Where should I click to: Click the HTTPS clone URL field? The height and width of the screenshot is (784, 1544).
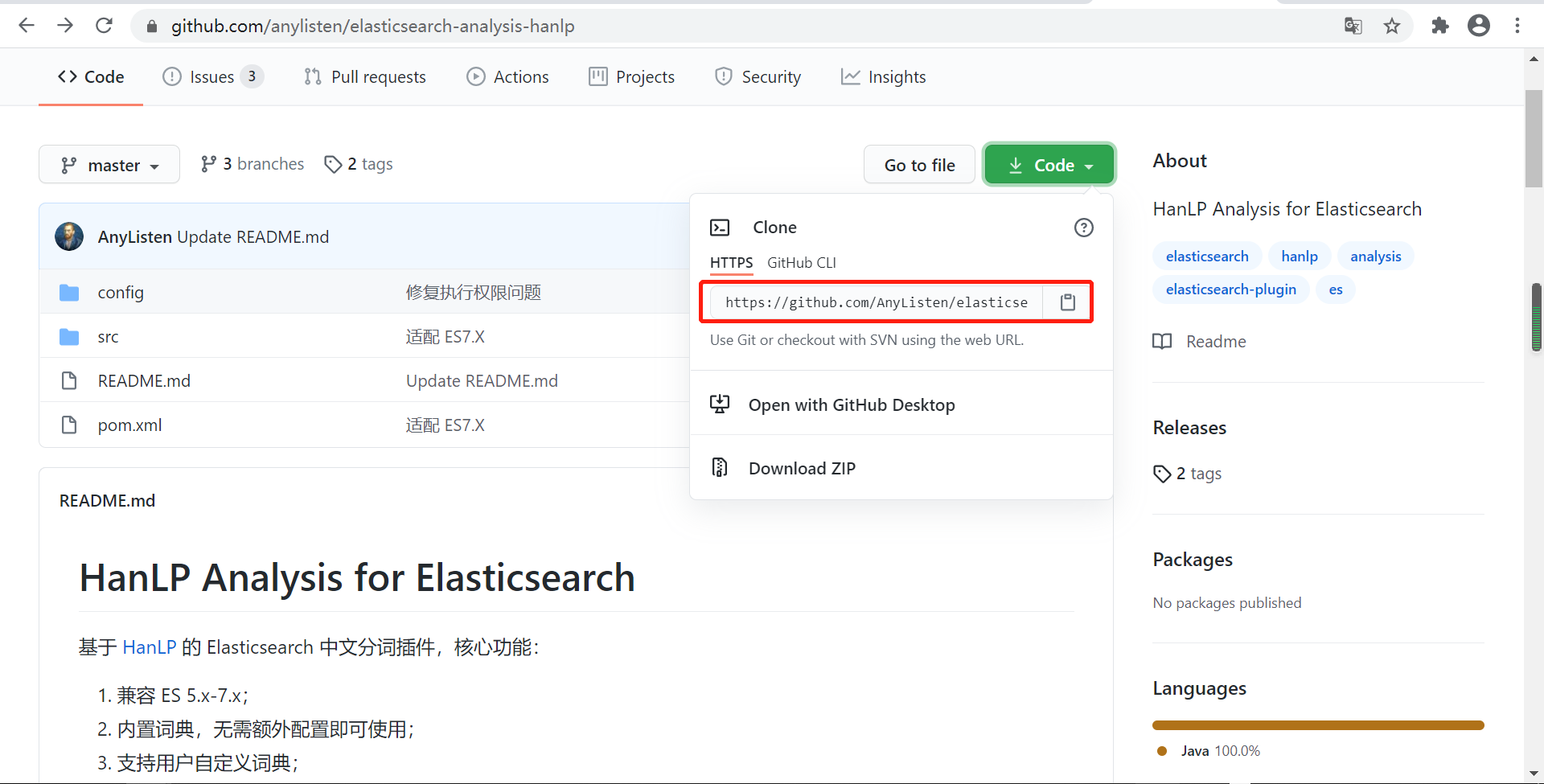click(877, 302)
